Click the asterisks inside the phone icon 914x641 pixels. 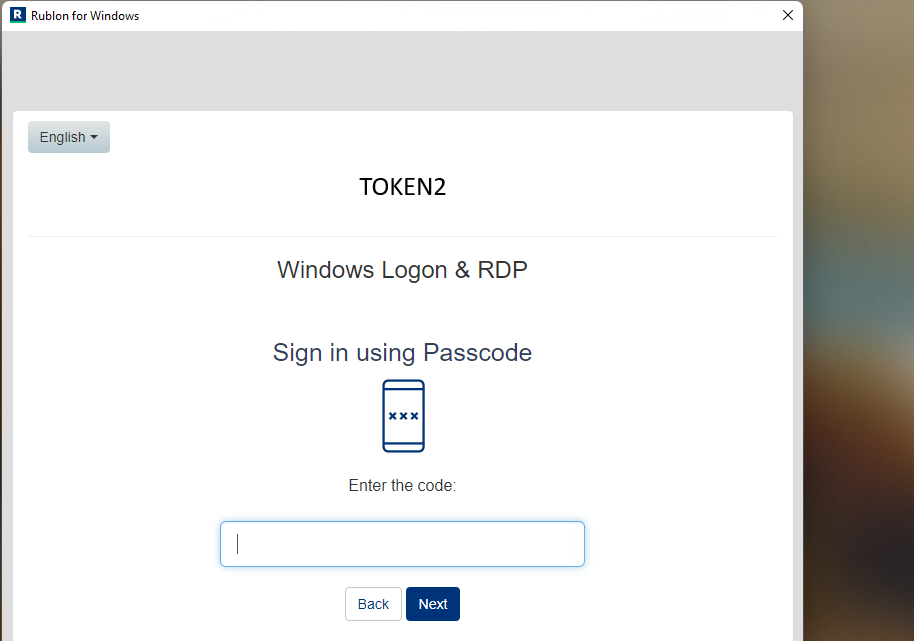(403, 415)
